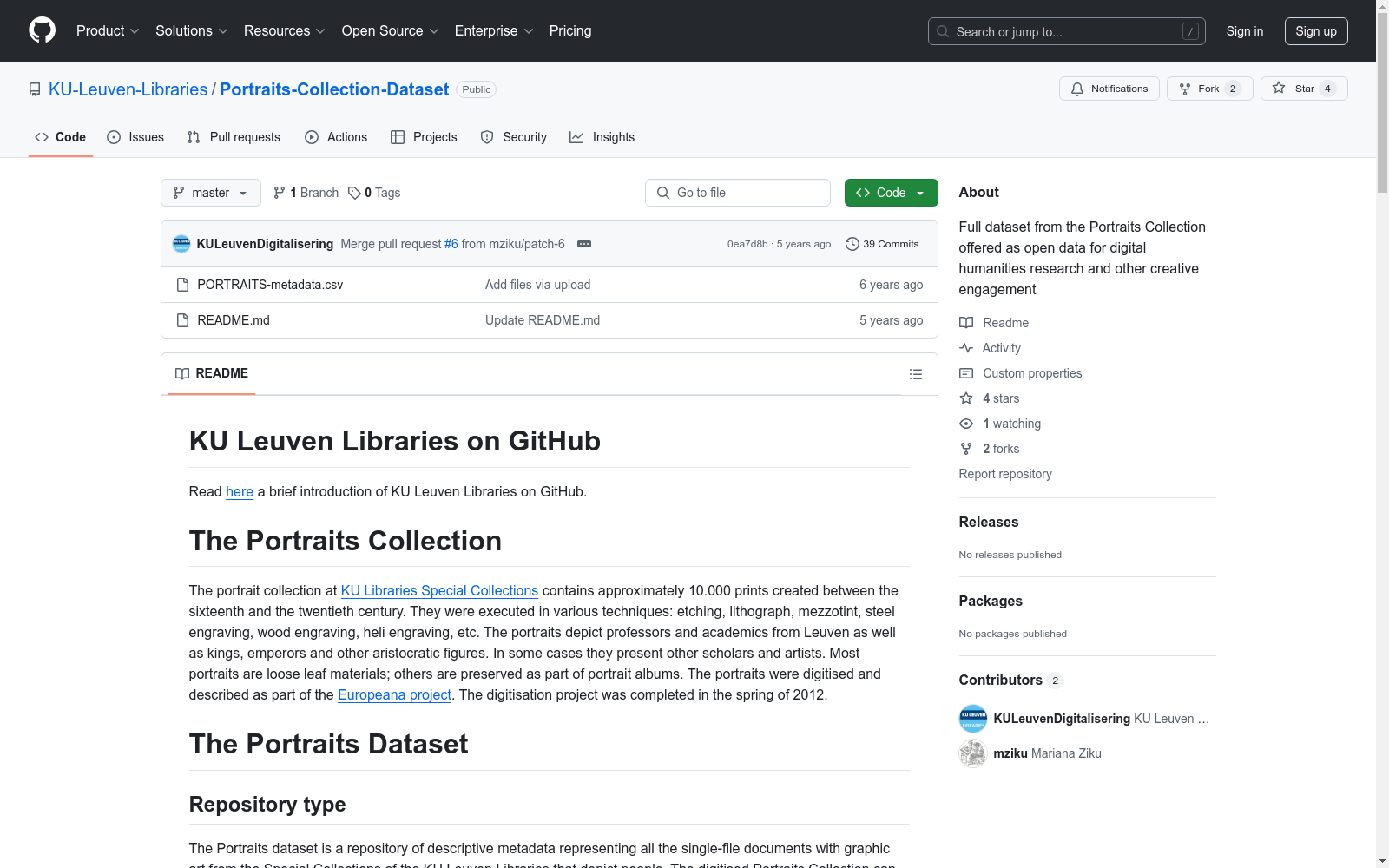Screen dimensions: 1389x868
Task: Click the KULeuvenDigitalisering contributor avatar
Action: coord(973,719)
